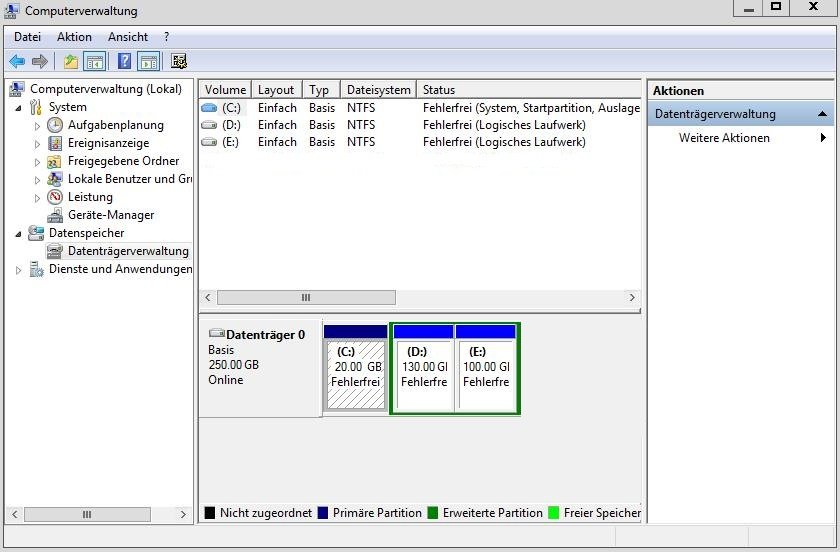The height and width of the screenshot is (552, 840).
Task: Click the Datenspeicher storage icon
Action: point(36,233)
